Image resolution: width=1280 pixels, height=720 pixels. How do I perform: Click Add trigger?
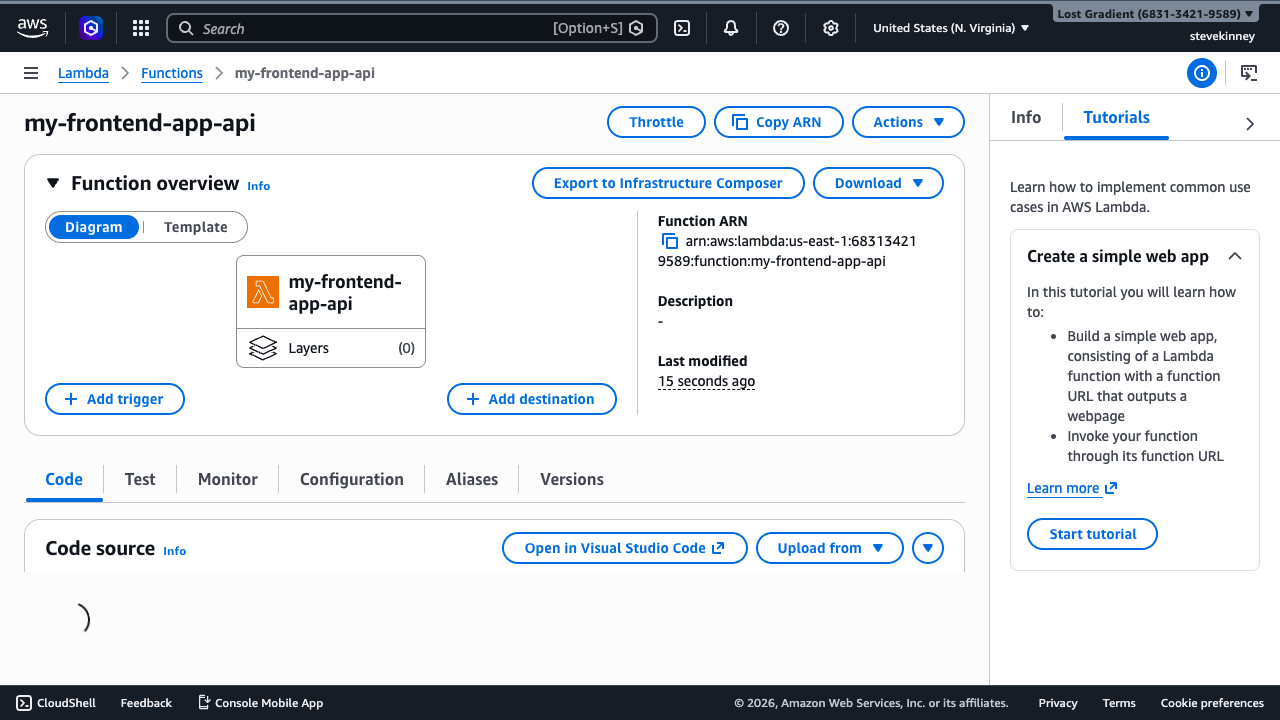(x=115, y=399)
